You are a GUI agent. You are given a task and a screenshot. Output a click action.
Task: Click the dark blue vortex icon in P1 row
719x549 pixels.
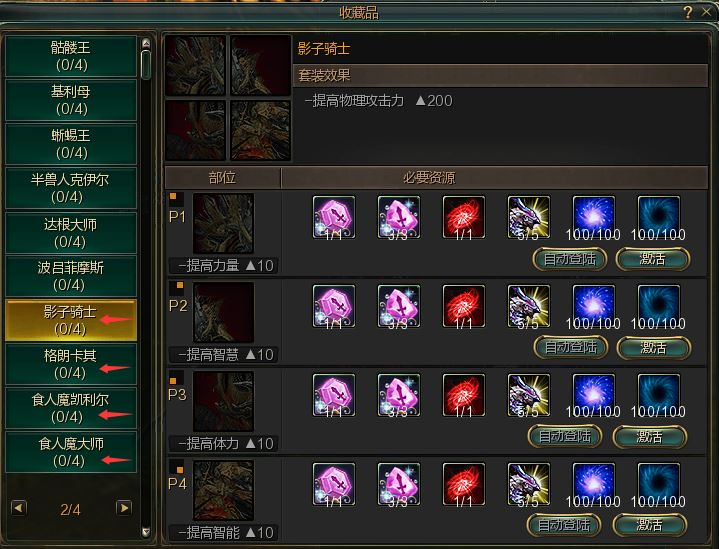658,217
